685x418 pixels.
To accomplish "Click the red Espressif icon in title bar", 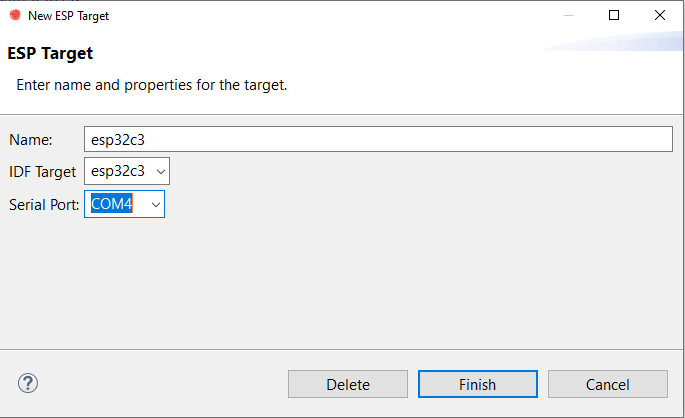I will coord(14,15).
